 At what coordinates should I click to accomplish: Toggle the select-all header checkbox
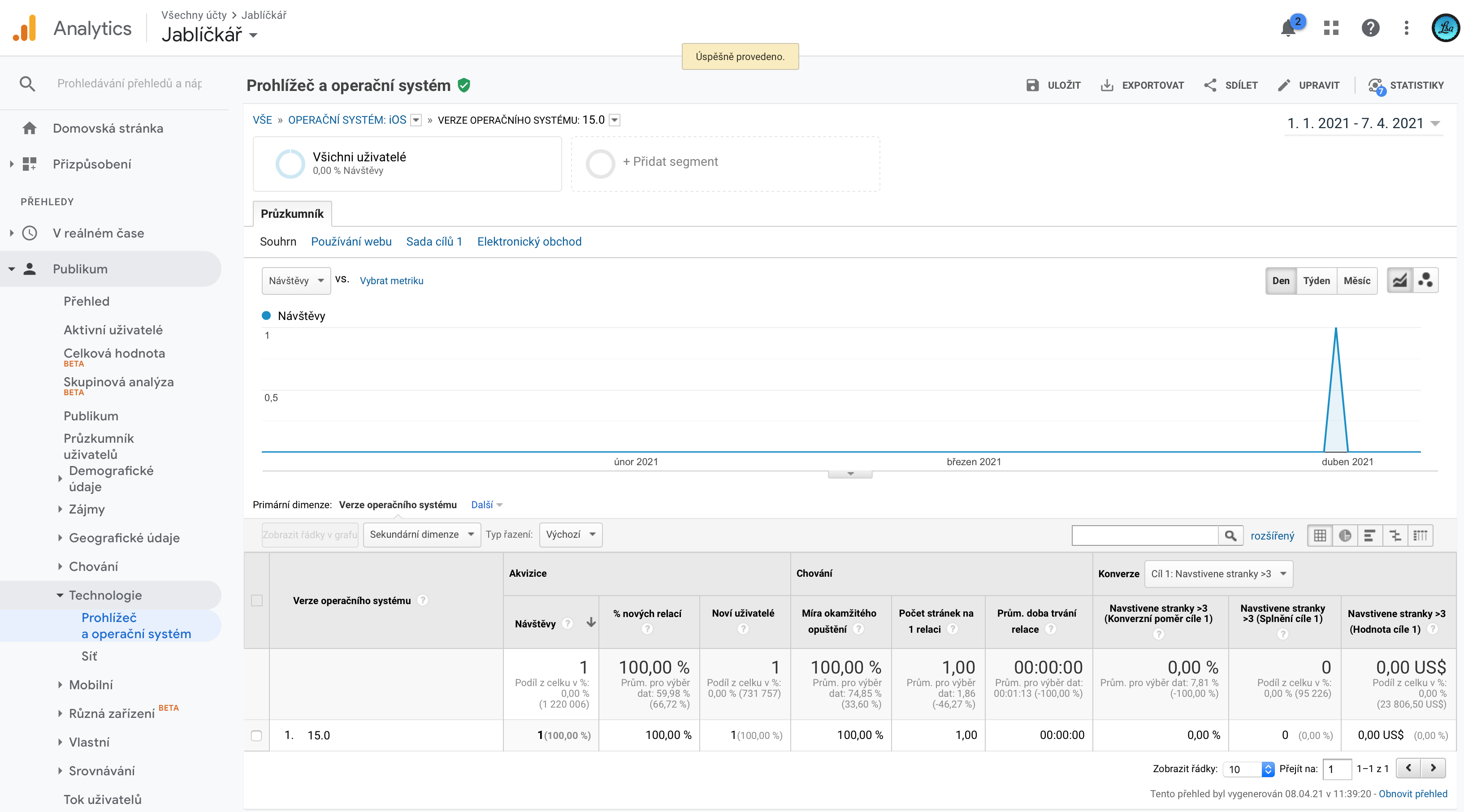pos(257,600)
